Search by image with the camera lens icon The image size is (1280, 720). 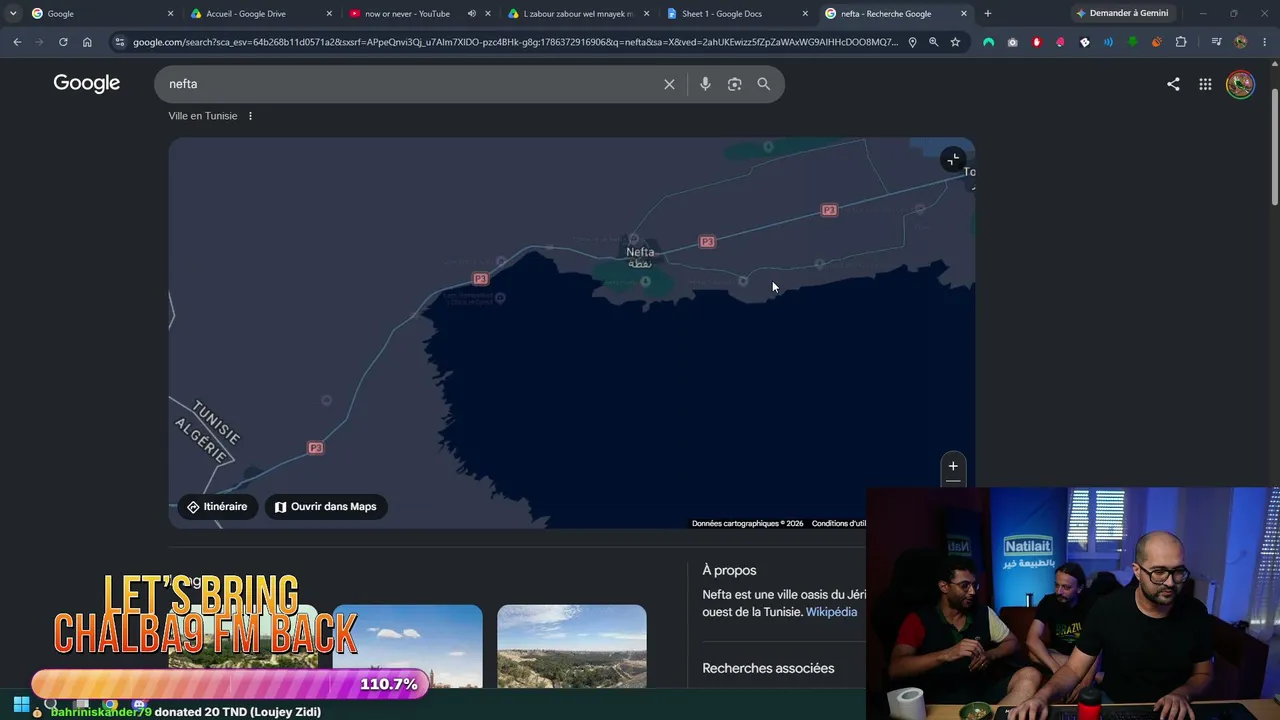coord(734,84)
